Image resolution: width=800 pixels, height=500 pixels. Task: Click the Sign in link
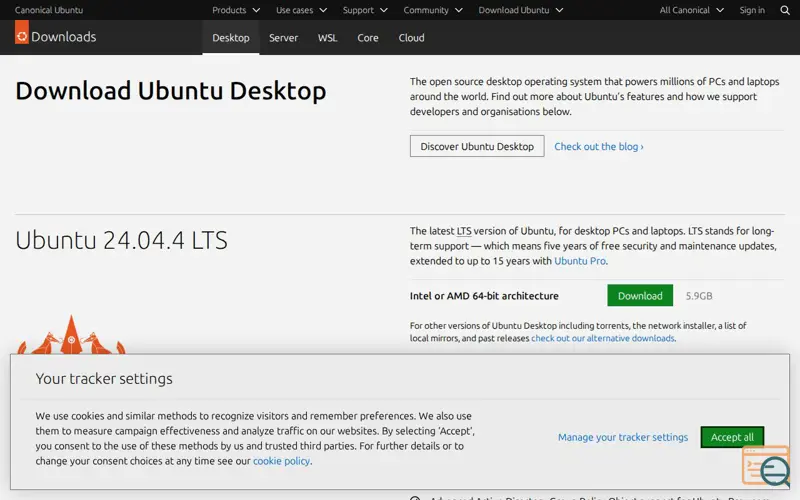(752, 10)
